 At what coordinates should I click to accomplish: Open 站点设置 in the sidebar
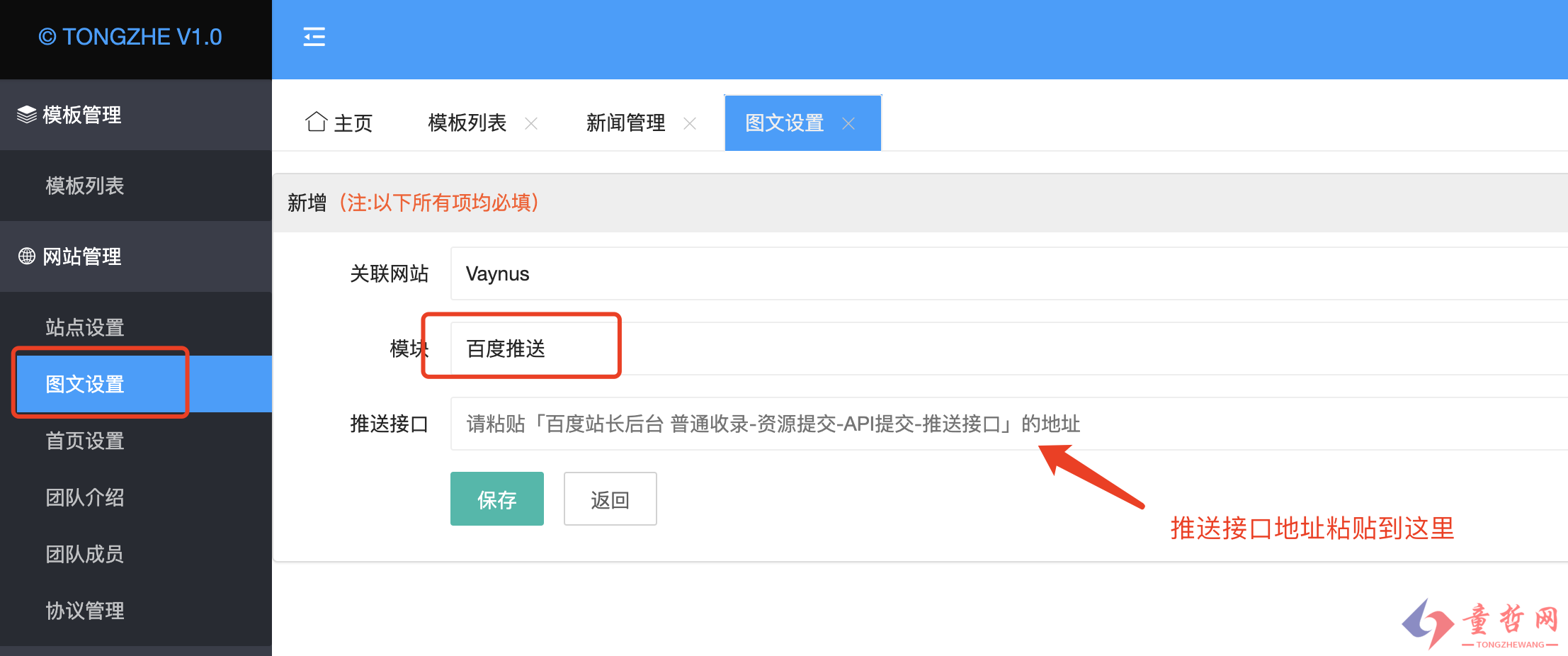(136, 327)
